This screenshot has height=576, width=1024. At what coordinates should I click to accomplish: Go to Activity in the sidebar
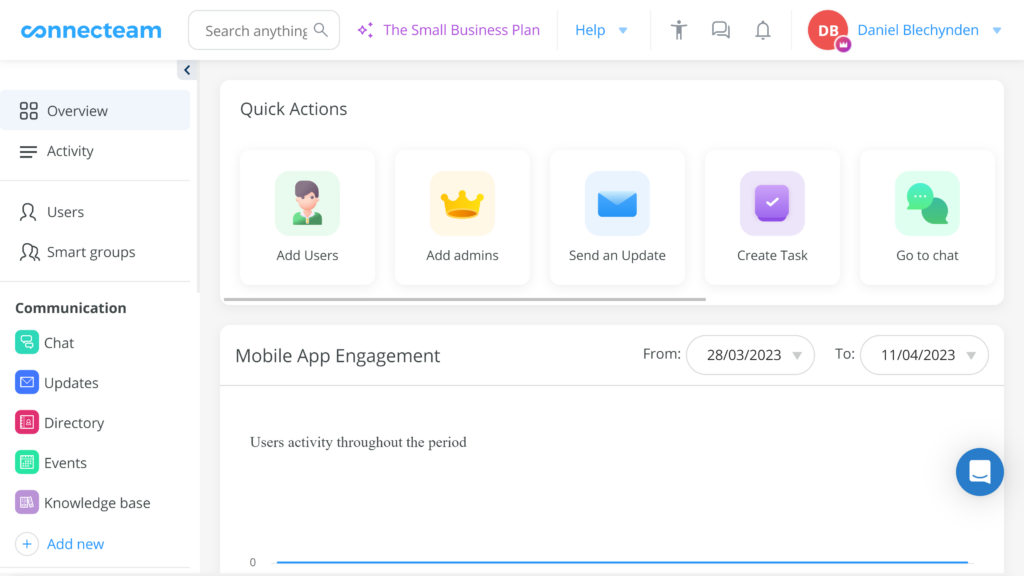pyautogui.click(x=70, y=151)
